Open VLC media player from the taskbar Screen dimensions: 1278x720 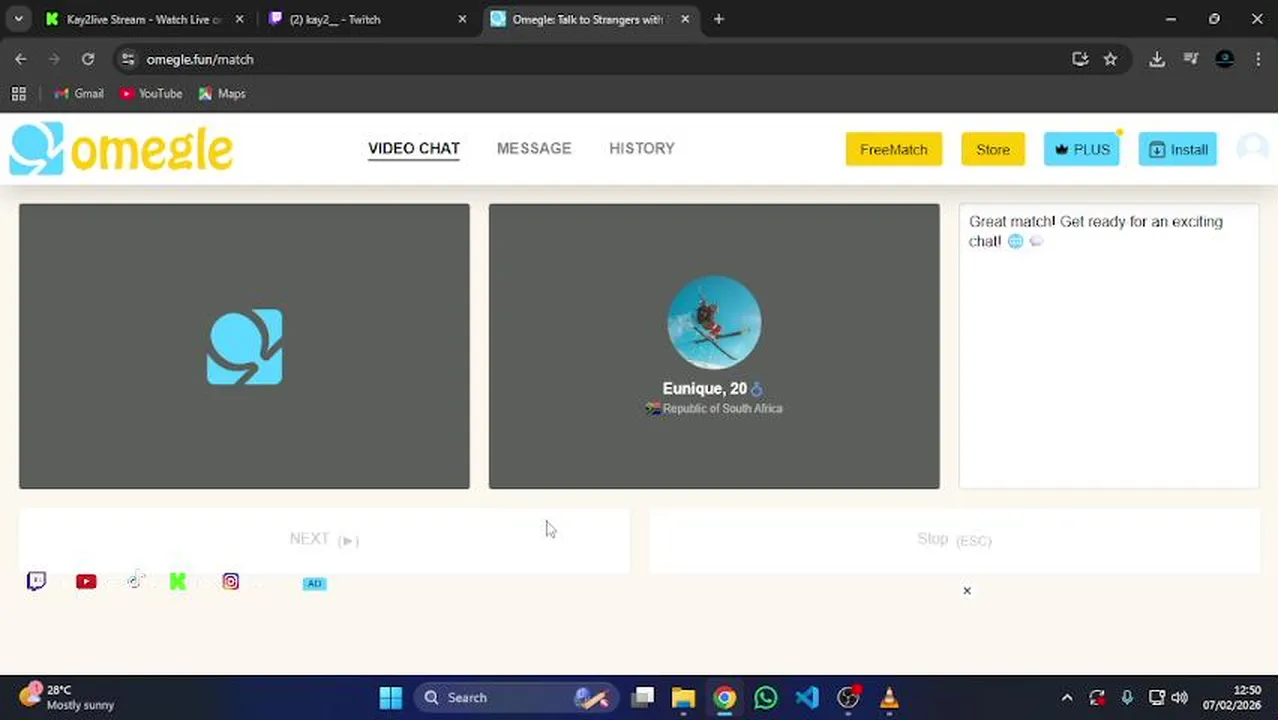tap(889, 697)
